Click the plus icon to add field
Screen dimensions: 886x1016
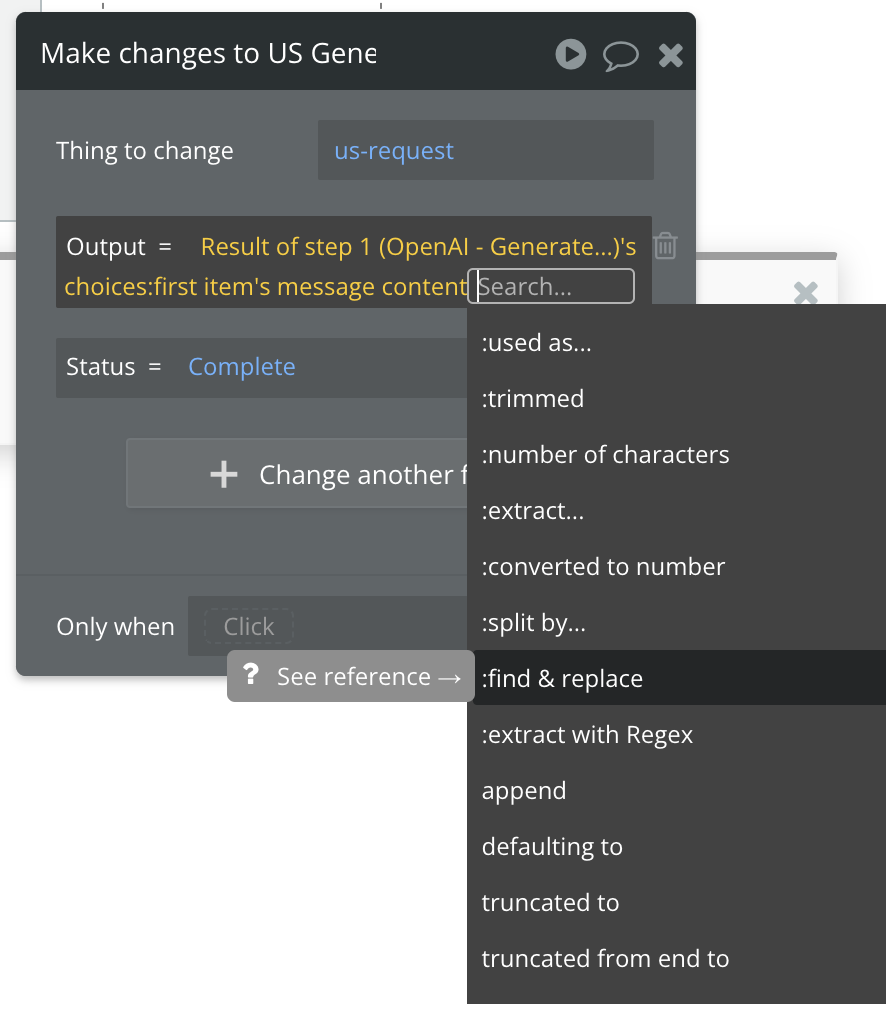(224, 474)
